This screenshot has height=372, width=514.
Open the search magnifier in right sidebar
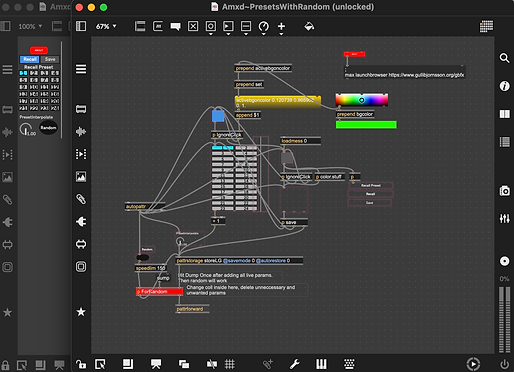[x=504, y=58]
